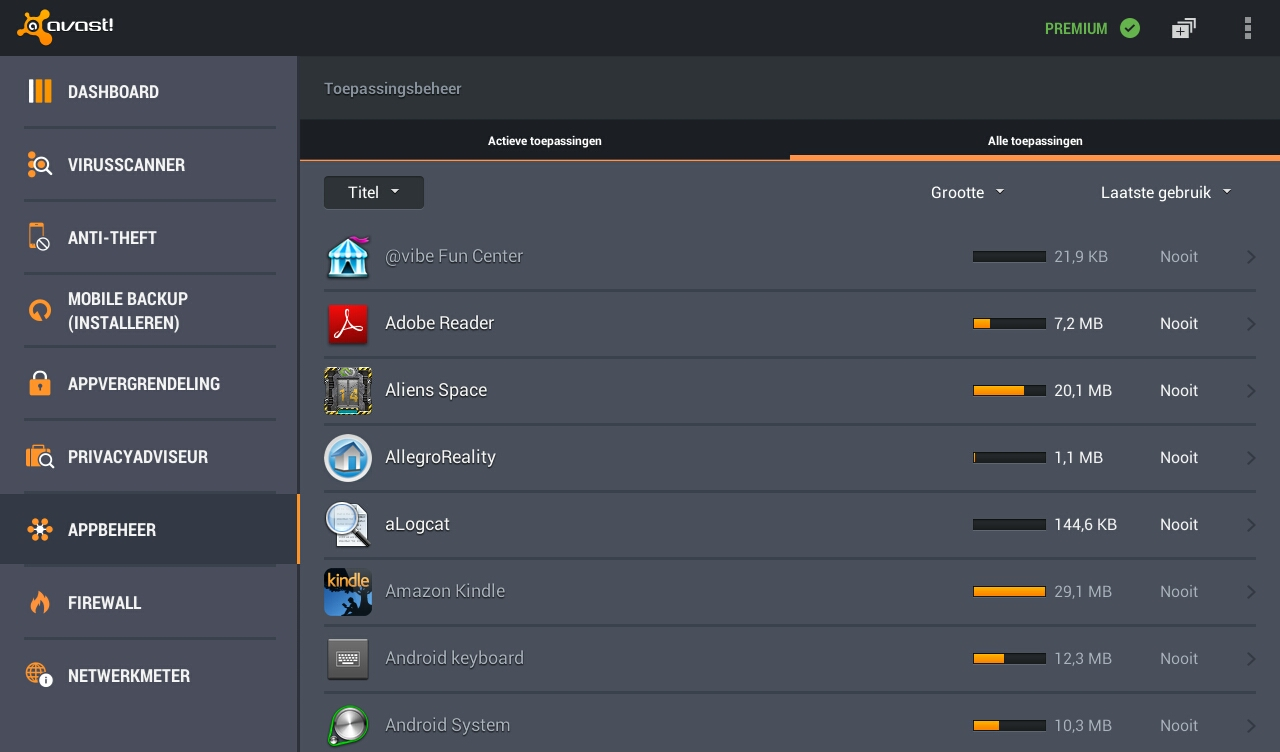Select the Amazon Kindle app name

pyautogui.click(x=445, y=591)
